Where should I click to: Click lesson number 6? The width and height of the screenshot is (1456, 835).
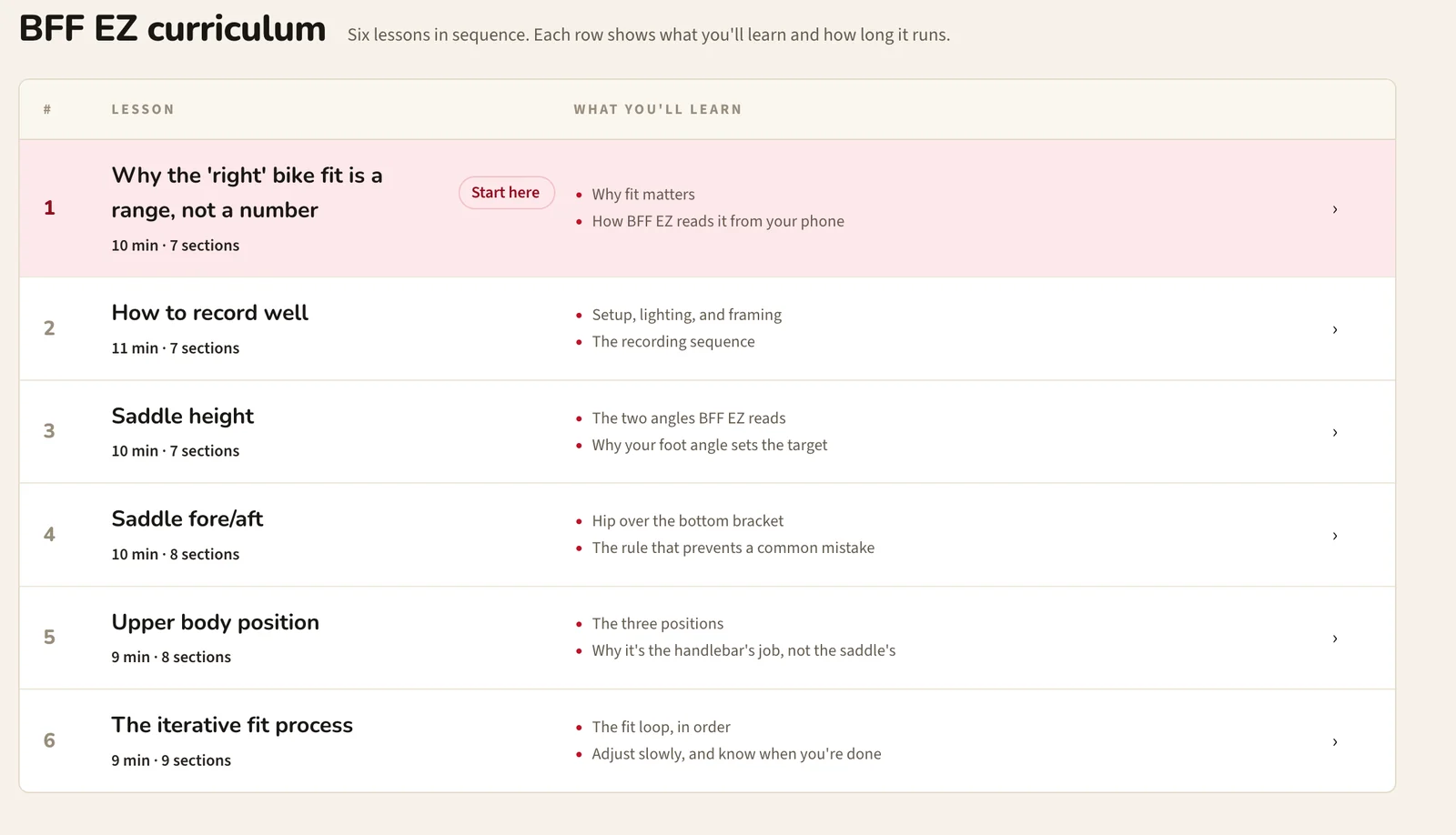(x=49, y=740)
